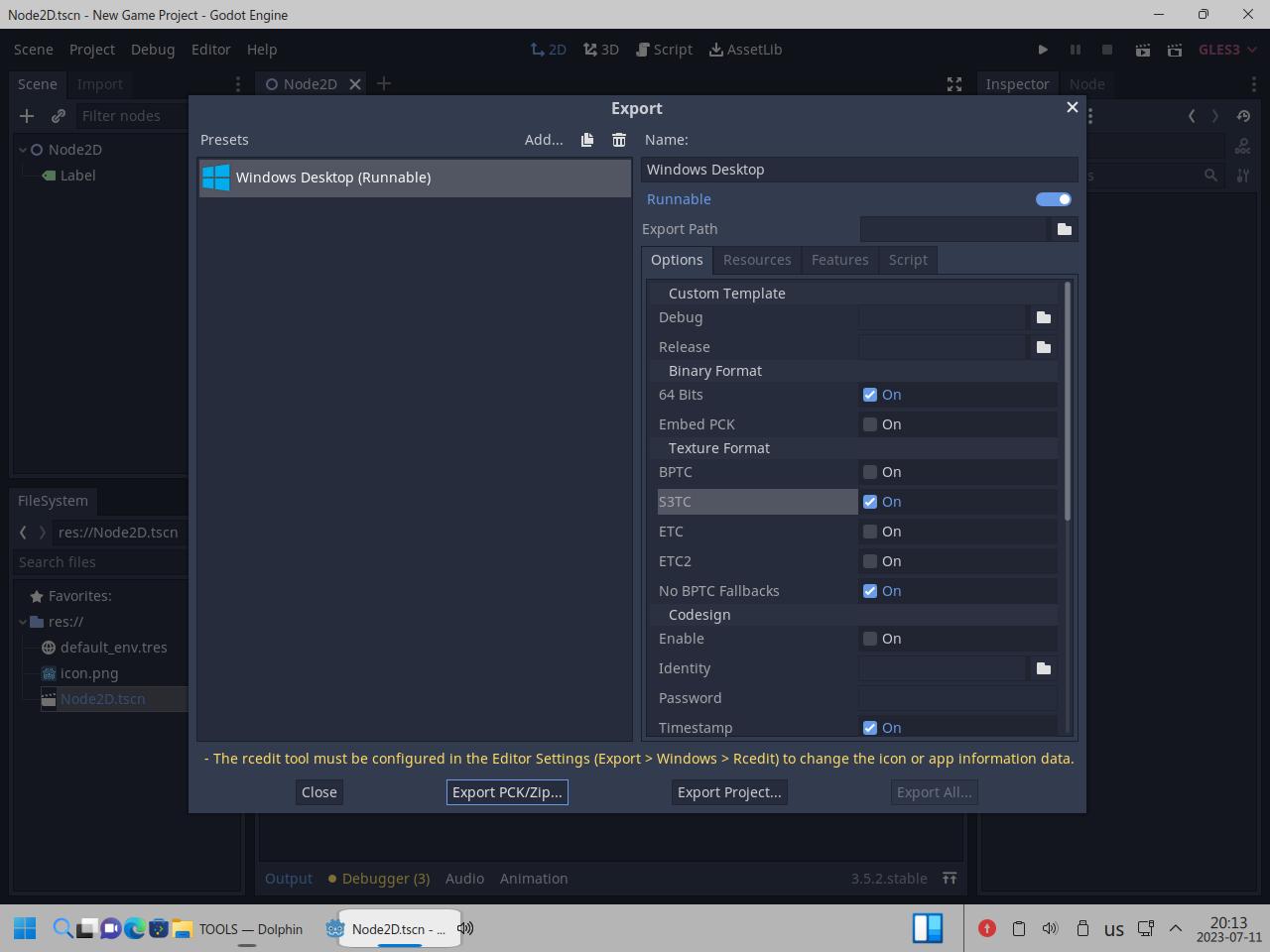Image resolution: width=1270 pixels, height=952 pixels.
Task: Open File Explorer from taskbar
Action: click(182, 928)
